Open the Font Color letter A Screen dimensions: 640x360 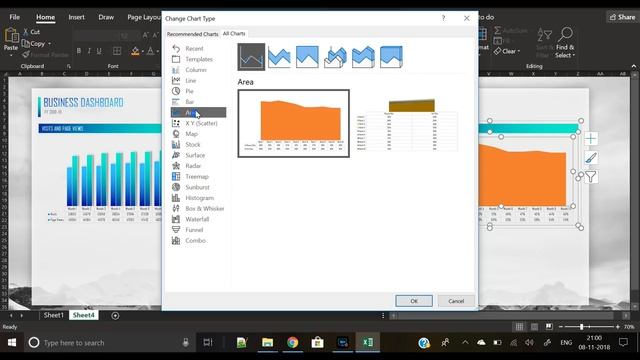(x=150, y=51)
